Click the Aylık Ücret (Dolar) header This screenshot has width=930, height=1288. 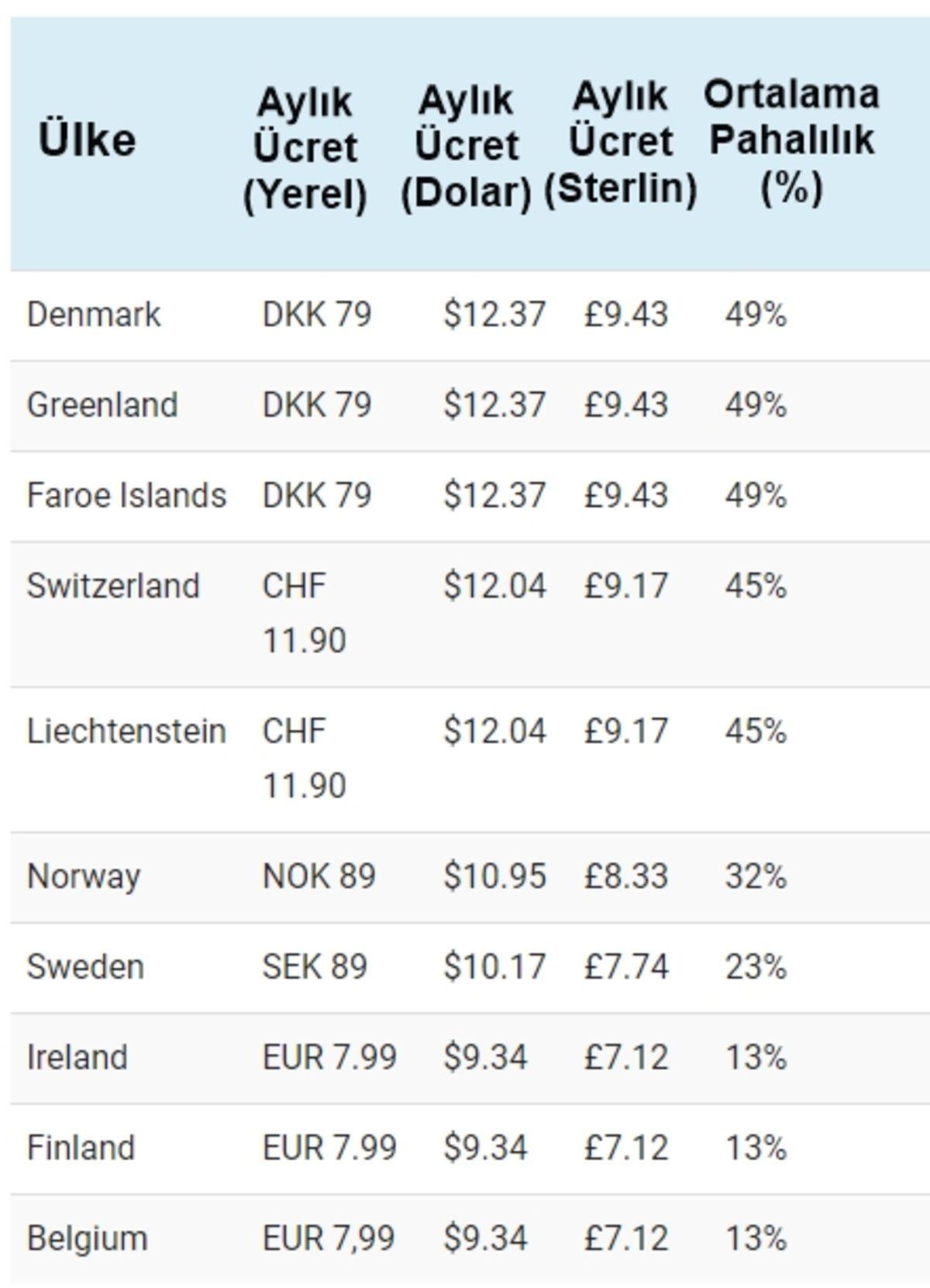point(466,146)
